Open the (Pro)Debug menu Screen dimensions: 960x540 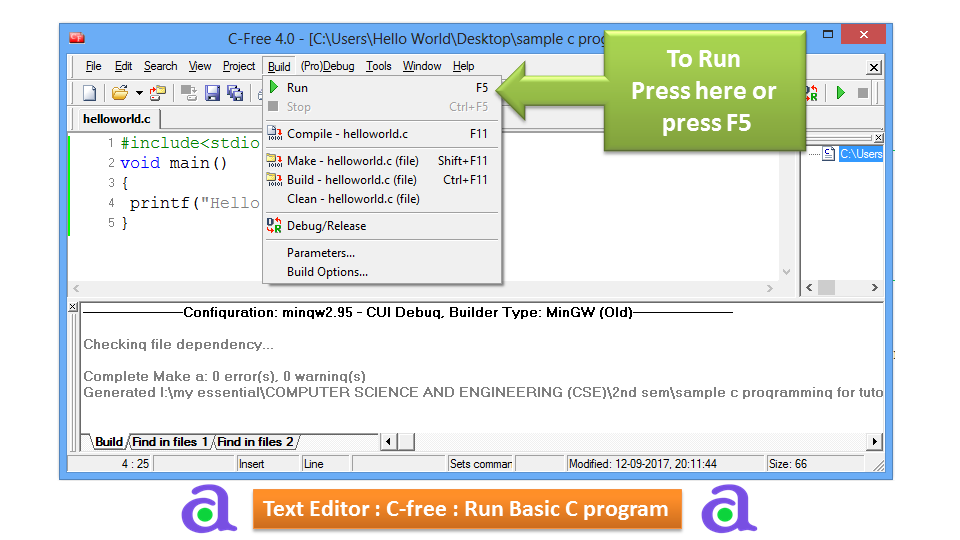(x=328, y=66)
